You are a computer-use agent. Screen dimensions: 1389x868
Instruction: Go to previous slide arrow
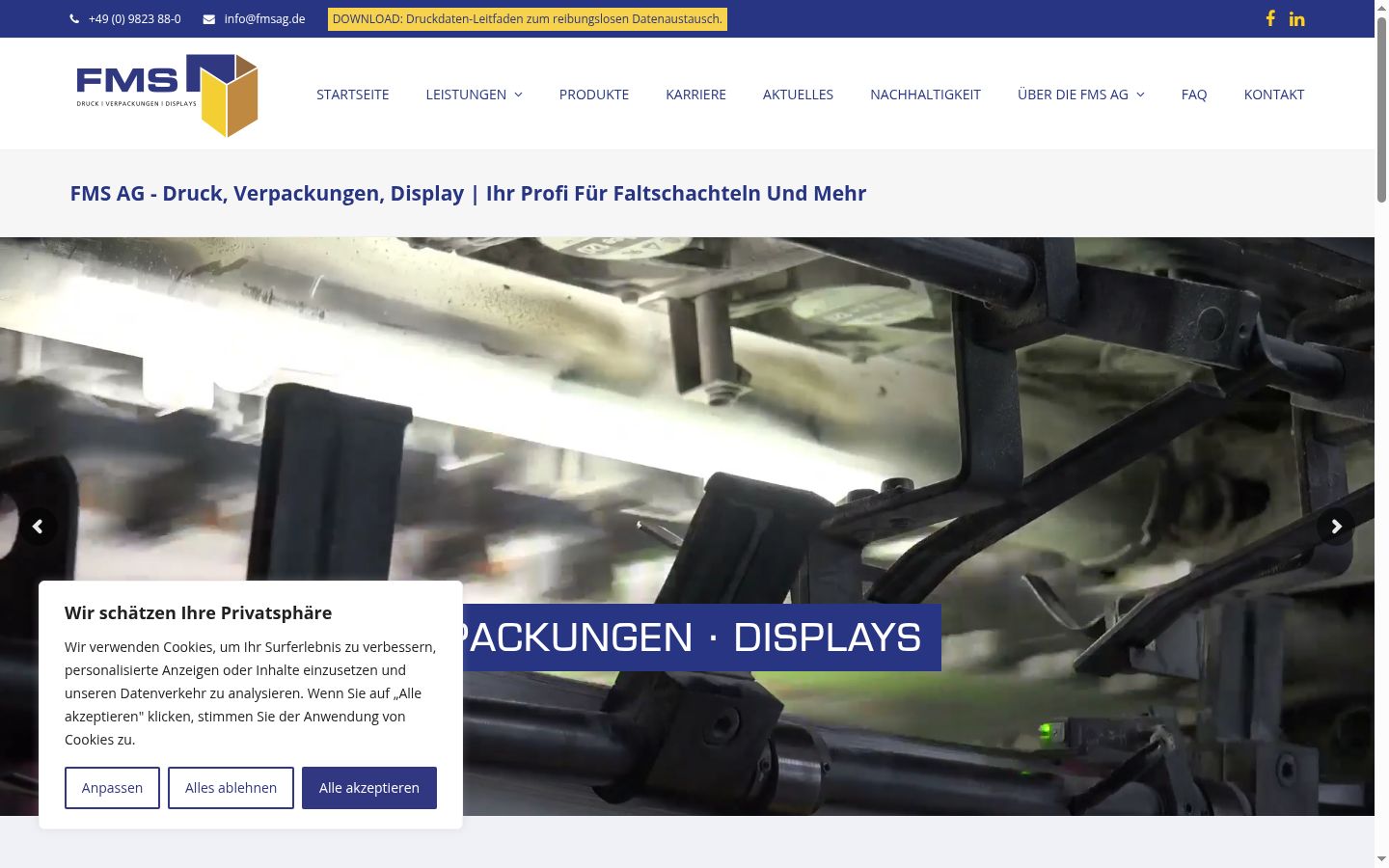[39, 527]
